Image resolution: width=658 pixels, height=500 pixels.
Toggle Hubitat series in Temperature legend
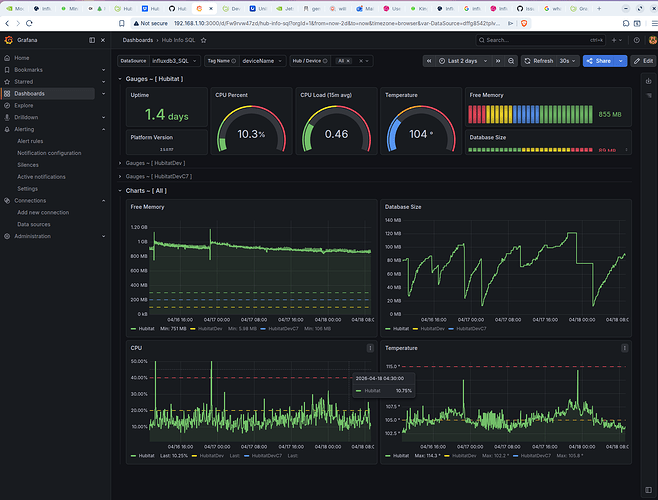click(x=400, y=455)
